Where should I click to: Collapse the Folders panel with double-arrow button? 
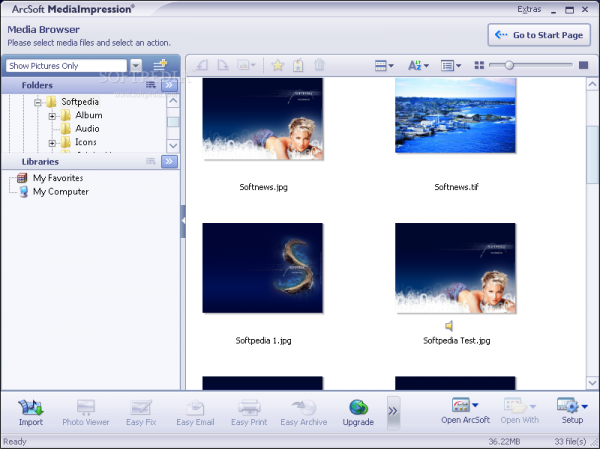(x=170, y=86)
